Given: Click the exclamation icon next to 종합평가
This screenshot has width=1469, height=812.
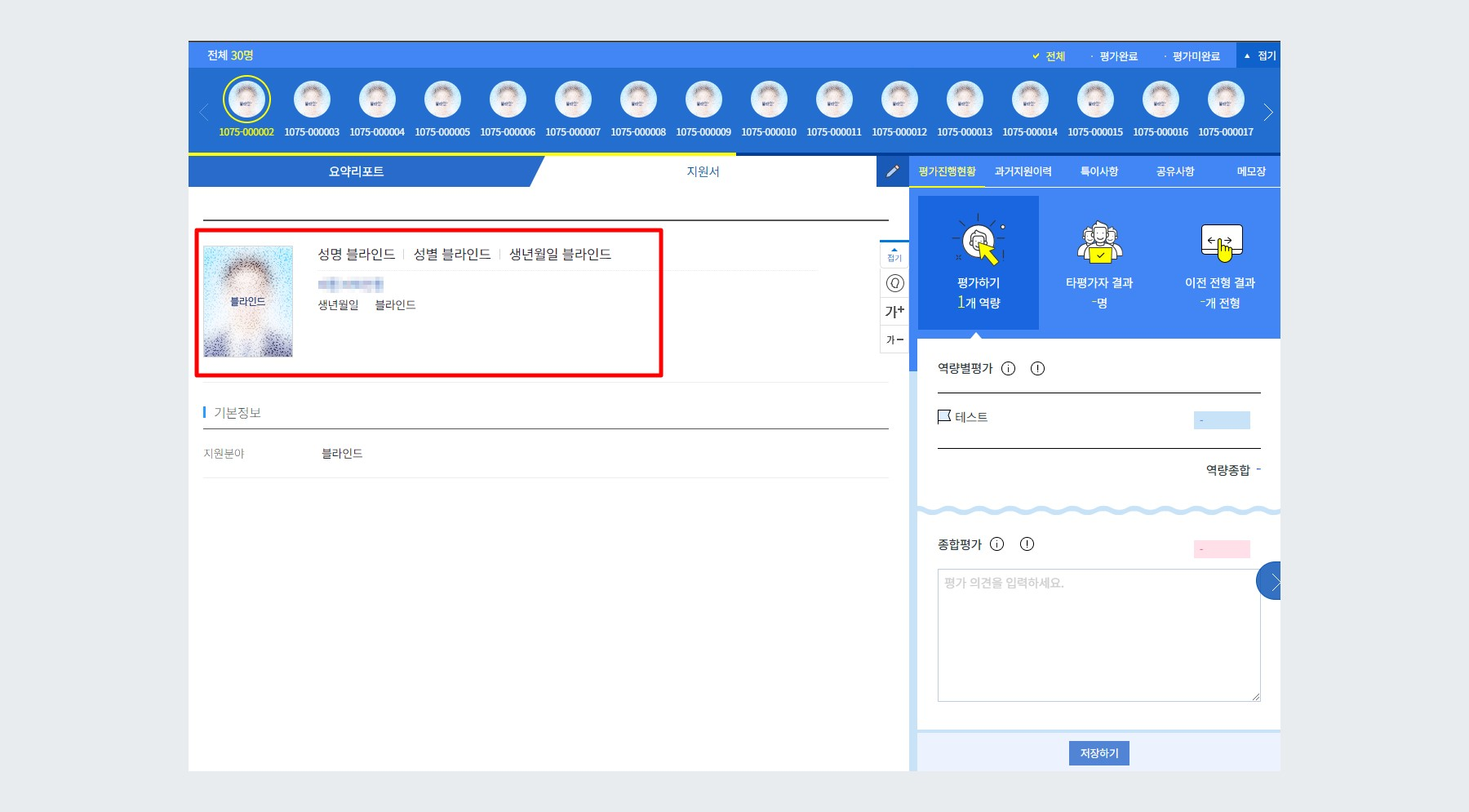Looking at the screenshot, I should (1027, 544).
